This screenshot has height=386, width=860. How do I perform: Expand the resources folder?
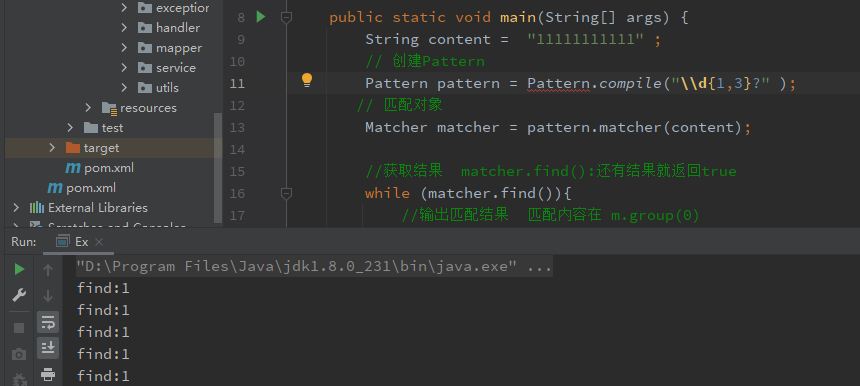coord(88,107)
